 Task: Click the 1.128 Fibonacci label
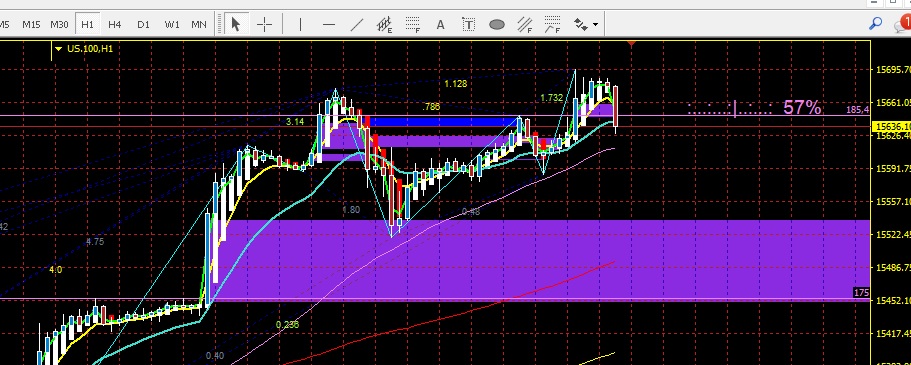point(456,84)
